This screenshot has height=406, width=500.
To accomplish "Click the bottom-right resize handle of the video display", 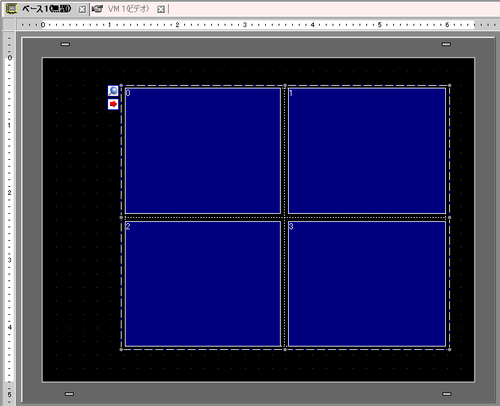I will (x=450, y=349).
